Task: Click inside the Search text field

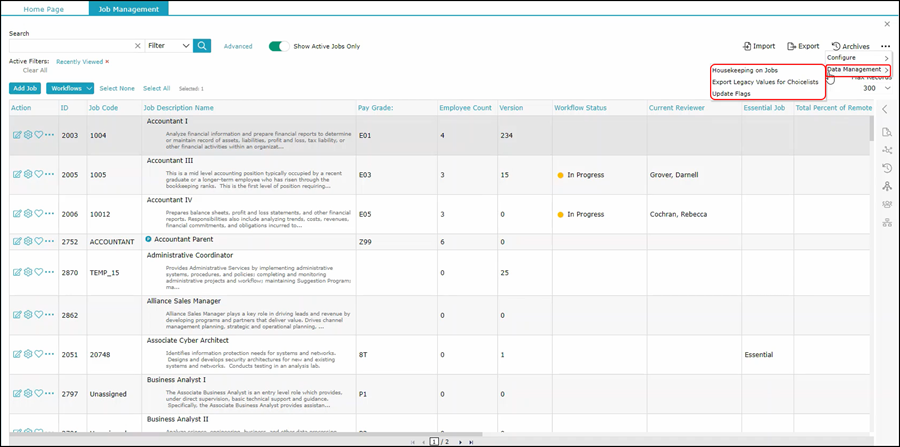Action: pyautogui.click(x=70, y=45)
